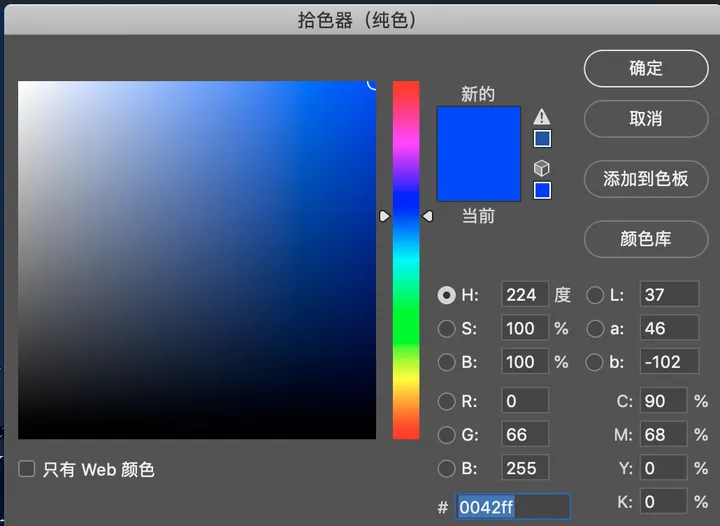Click the 添加到色板 button
Screen dimensions: 720x526
click(646, 179)
